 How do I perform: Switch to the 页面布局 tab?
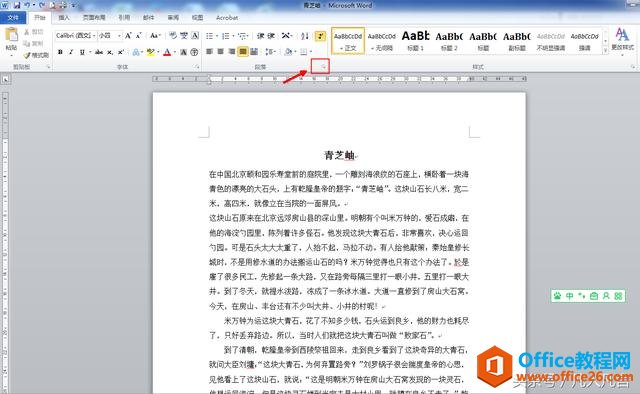pyautogui.click(x=94, y=18)
